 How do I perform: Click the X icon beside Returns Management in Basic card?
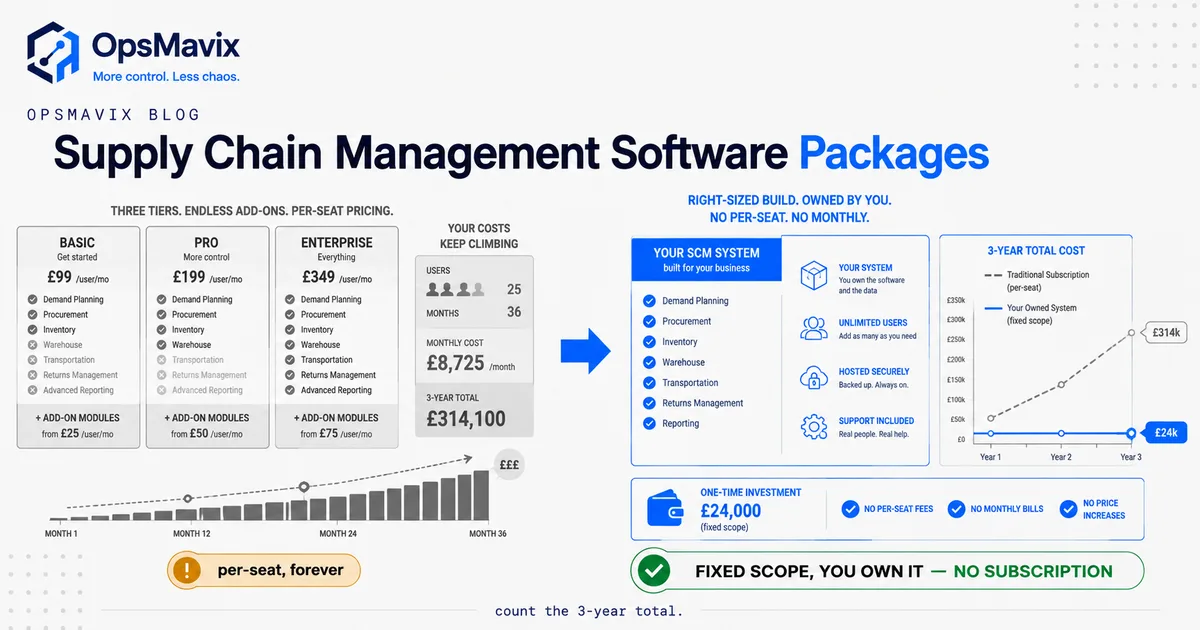pyautogui.click(x=33, y=375)
